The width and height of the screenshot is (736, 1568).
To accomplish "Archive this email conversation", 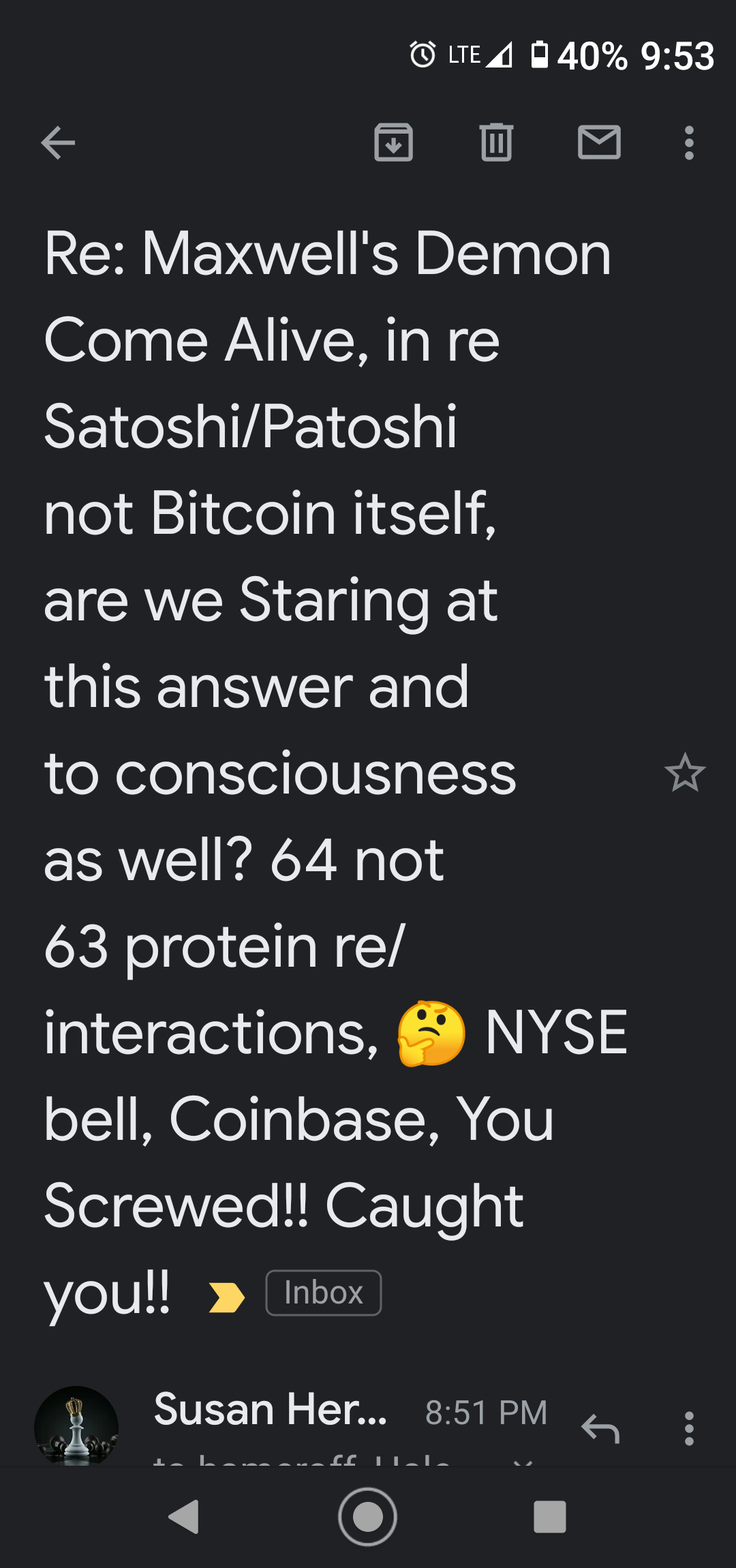I will tap(394, 142).
